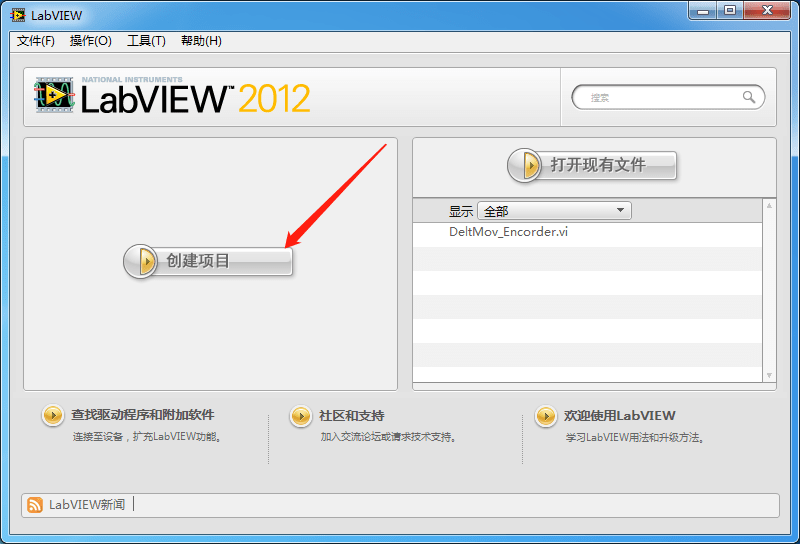Click the play arrow on 创建项目 button

[x=141, y=261]
